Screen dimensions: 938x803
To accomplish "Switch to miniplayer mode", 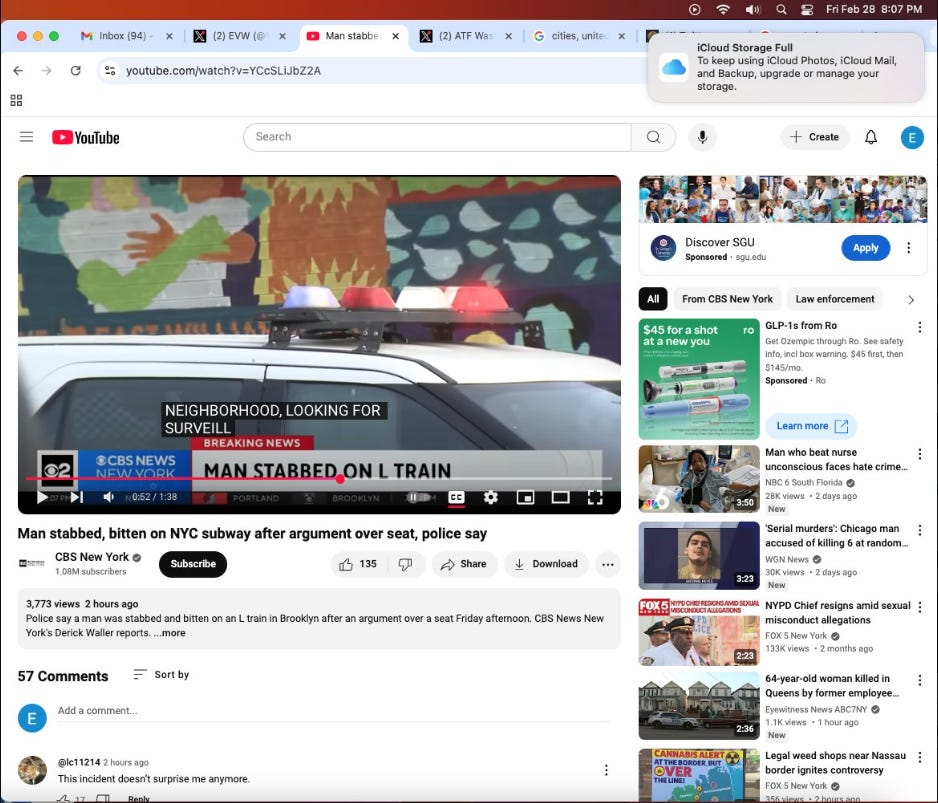I will coord(525,497).
